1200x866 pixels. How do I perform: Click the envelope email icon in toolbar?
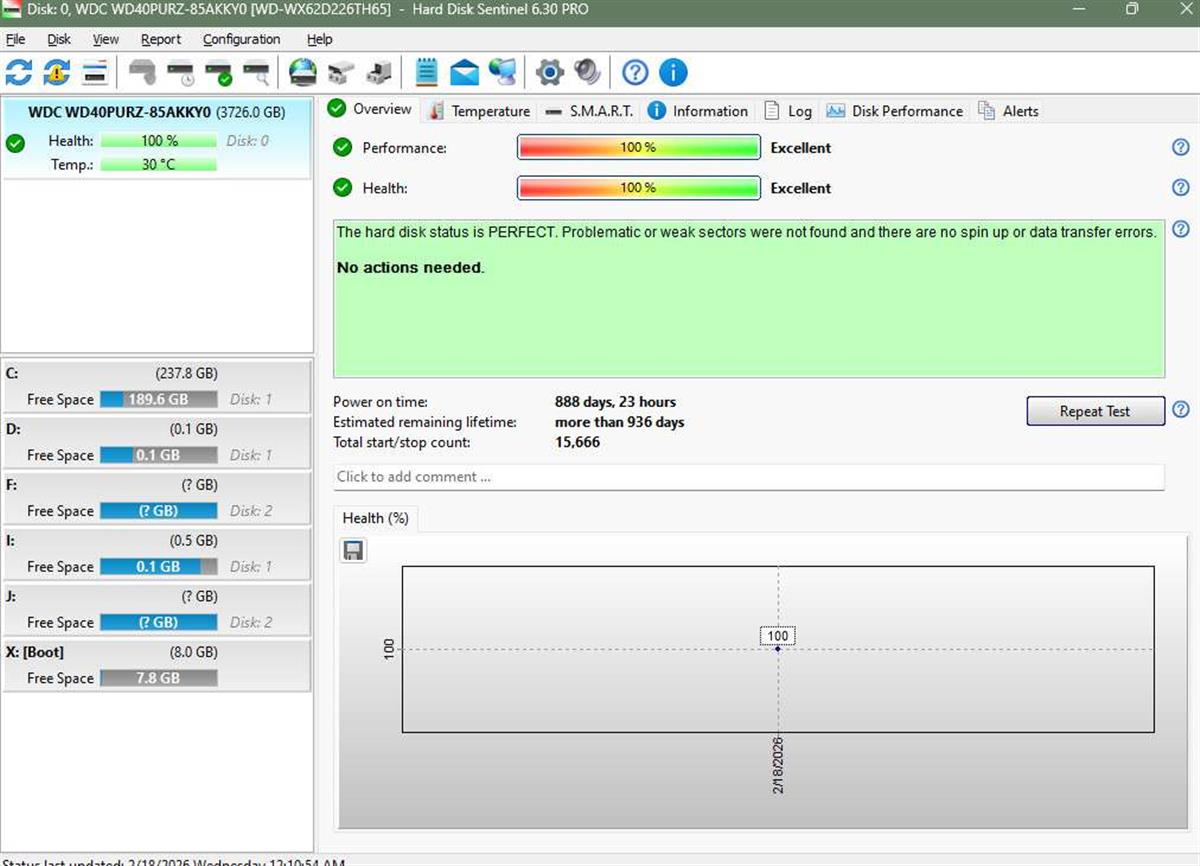point(464,72)
